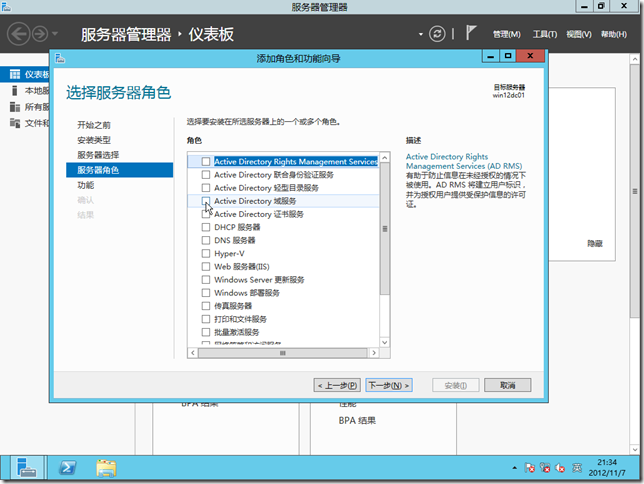The image size is (644, 484).
Task: Check the 批量激活服务 role
Action: pos(206,332)
